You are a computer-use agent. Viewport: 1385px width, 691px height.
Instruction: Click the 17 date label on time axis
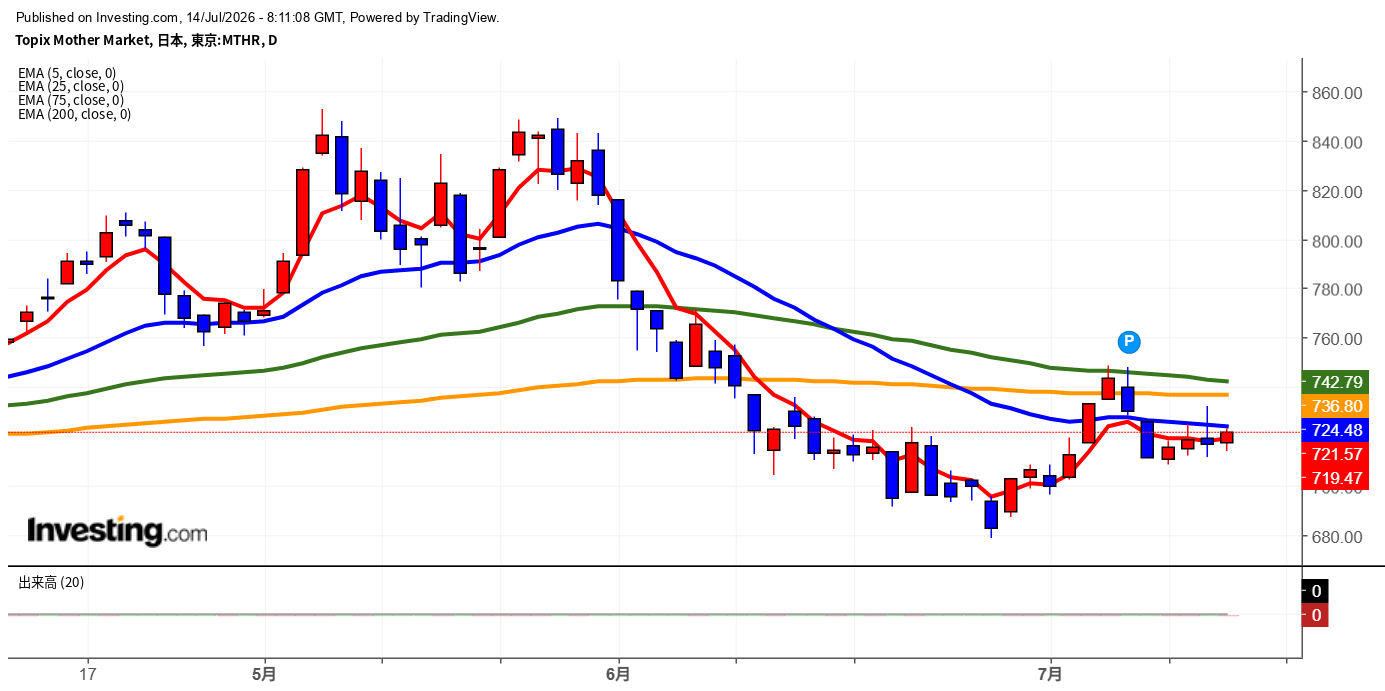tap(88, 674)
